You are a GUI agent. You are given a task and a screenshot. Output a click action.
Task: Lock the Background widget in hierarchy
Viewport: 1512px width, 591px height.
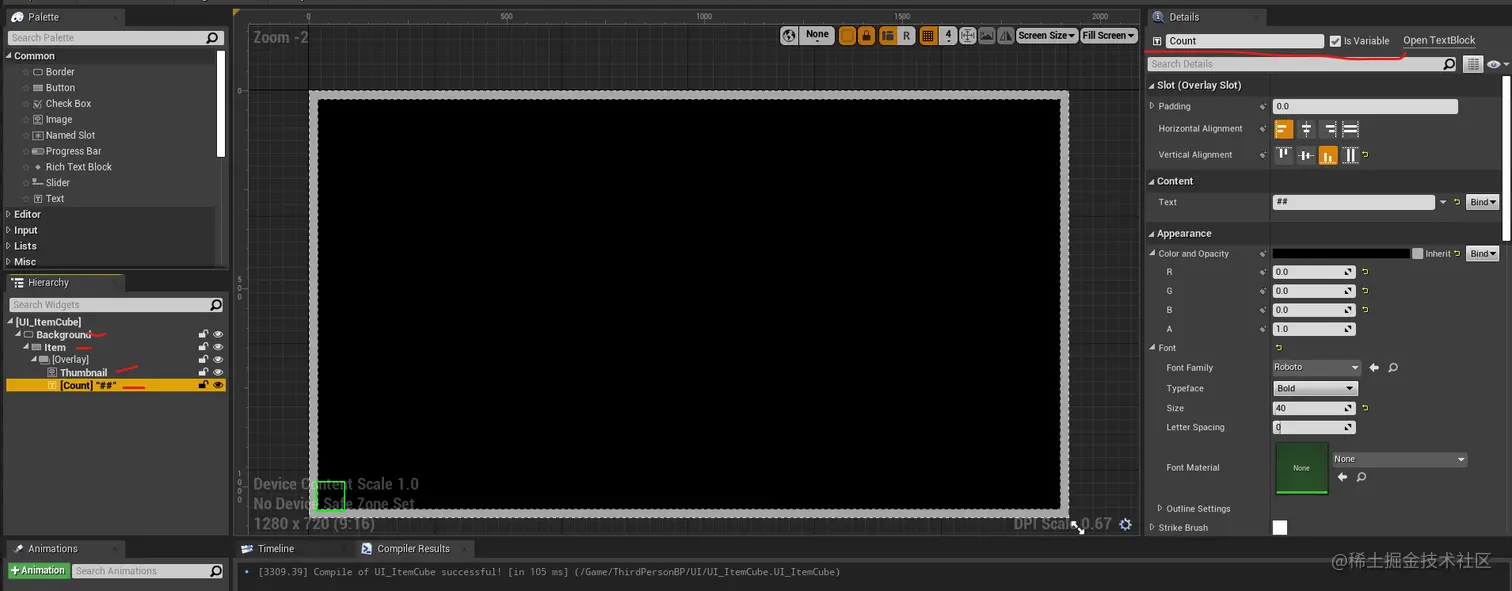(204, 334)
